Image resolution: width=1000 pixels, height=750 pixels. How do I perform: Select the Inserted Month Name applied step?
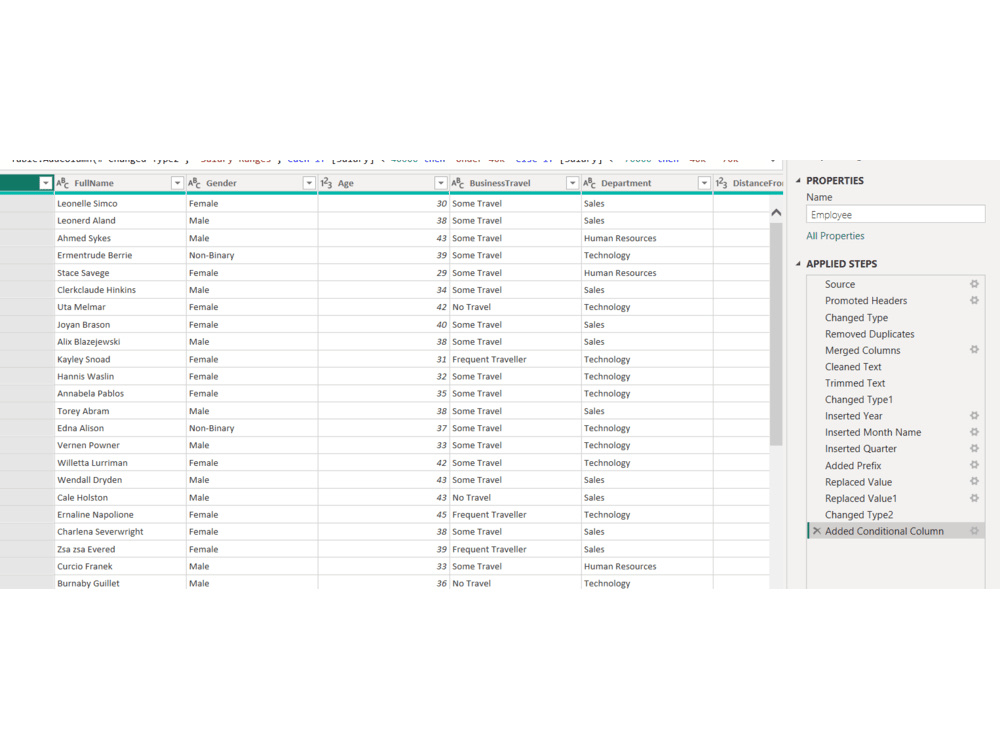[x=872, y=432]
